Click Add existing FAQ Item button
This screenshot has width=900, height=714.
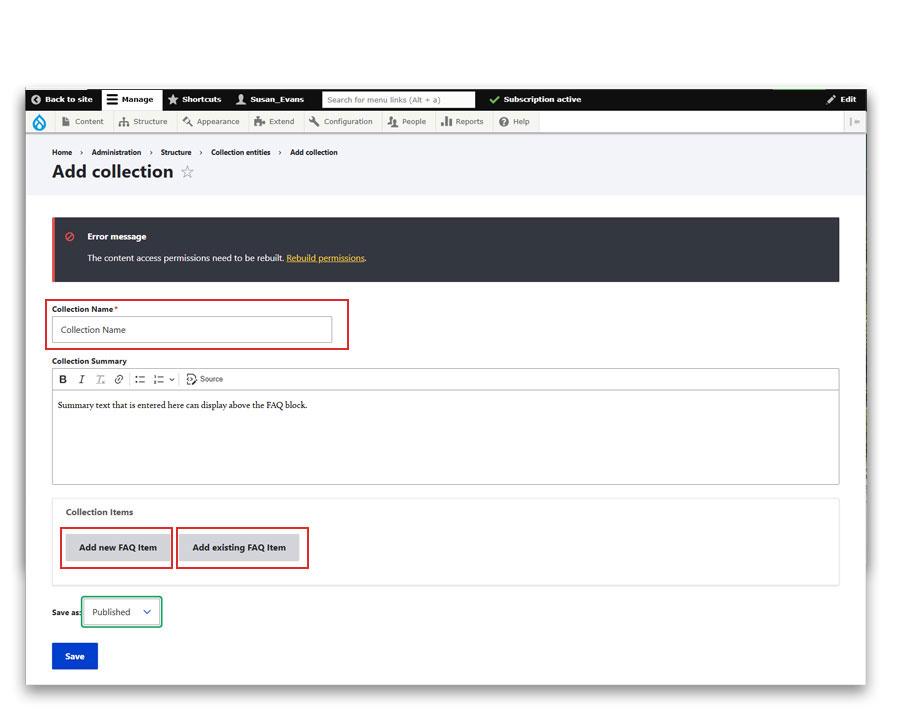[239, 548]
